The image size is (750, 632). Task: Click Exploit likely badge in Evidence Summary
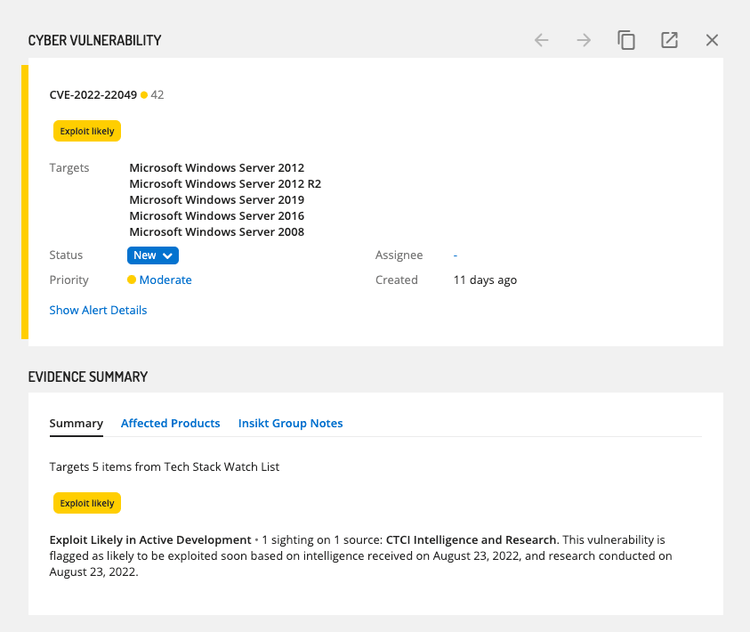87,503
